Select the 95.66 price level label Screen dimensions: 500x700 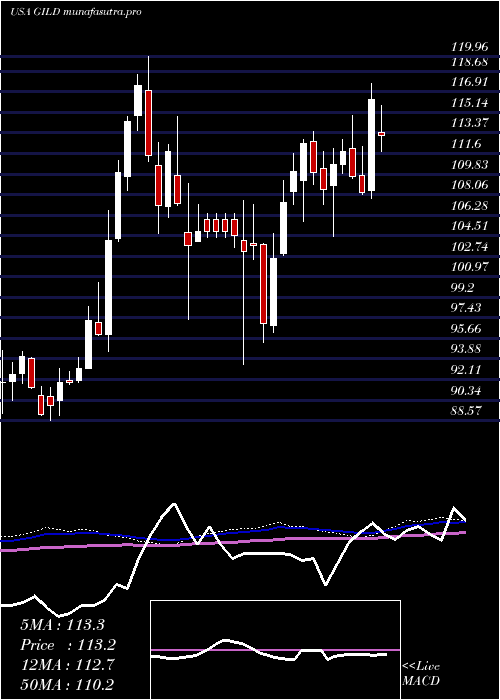tap(466, 329)
